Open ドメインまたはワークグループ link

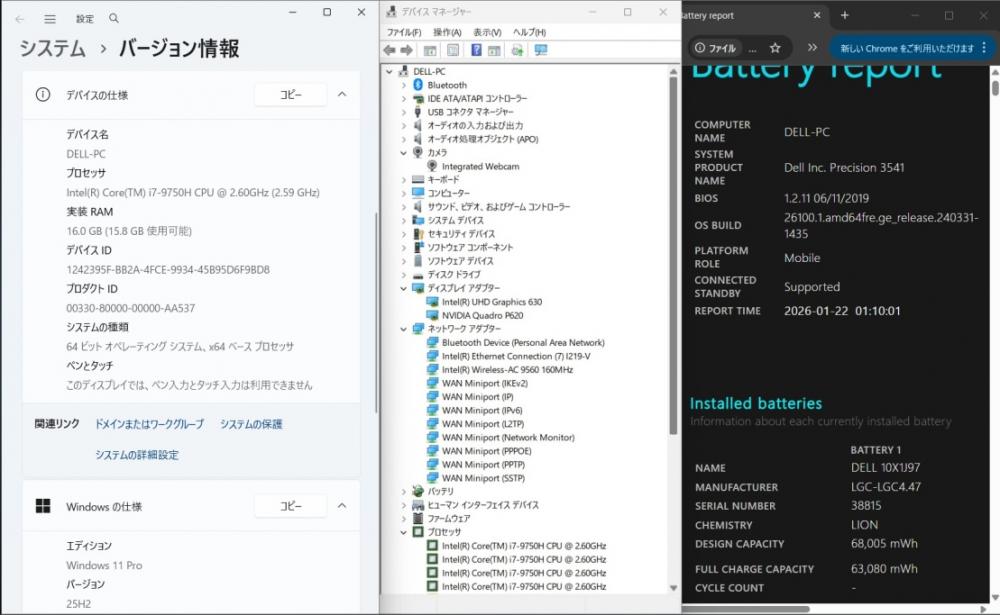[x=149, y=424]
